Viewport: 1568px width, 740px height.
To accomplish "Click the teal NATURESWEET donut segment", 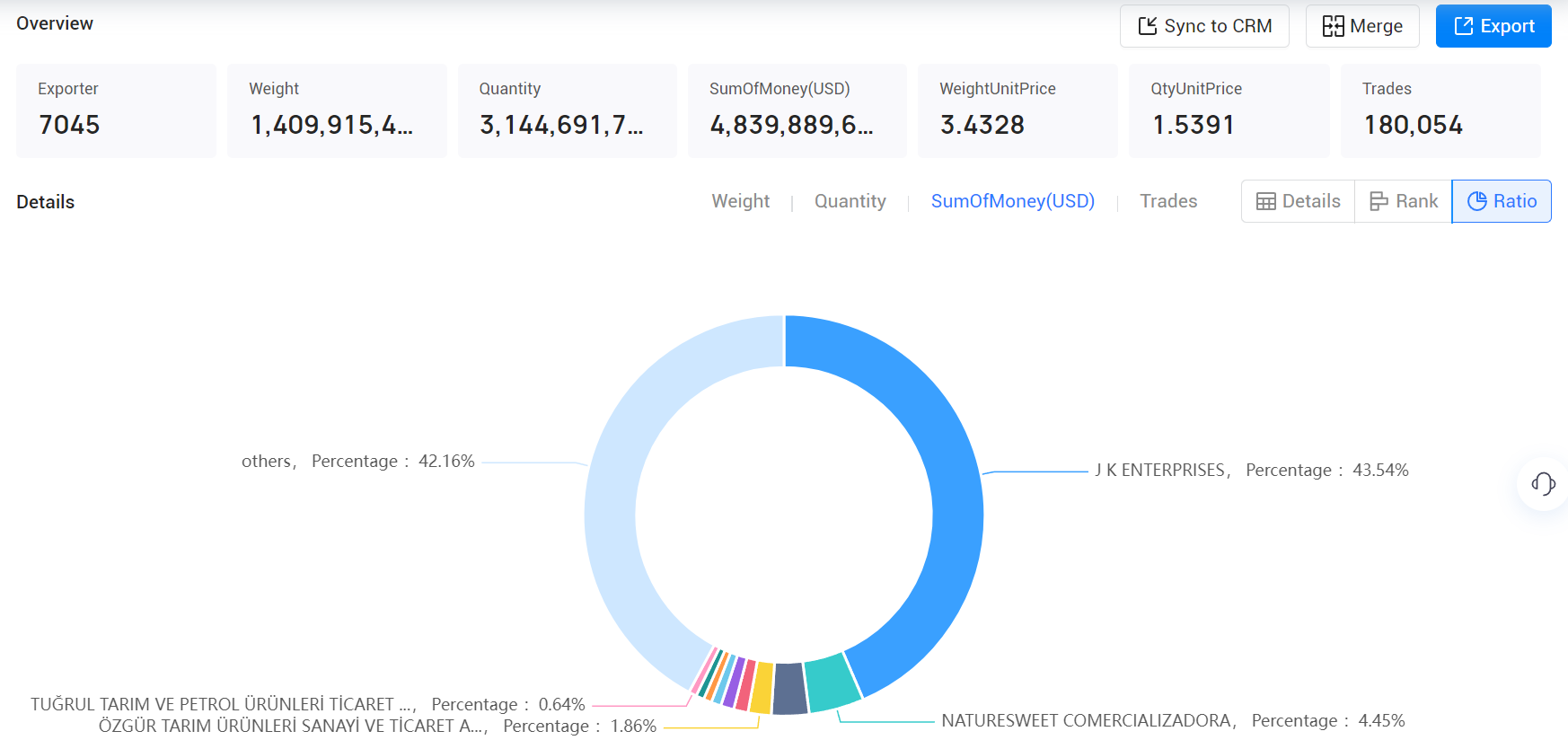I will point(832,683).
